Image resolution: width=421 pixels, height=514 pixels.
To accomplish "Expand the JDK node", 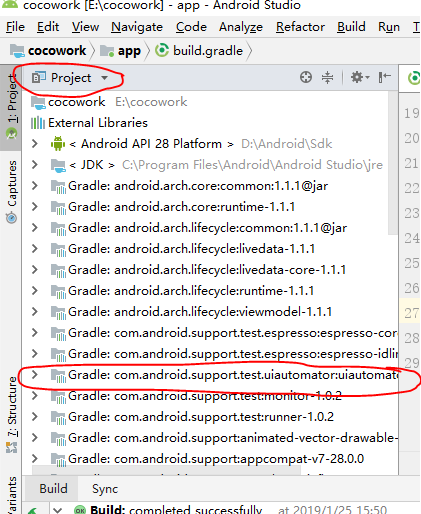I will [x=34, y=165].
